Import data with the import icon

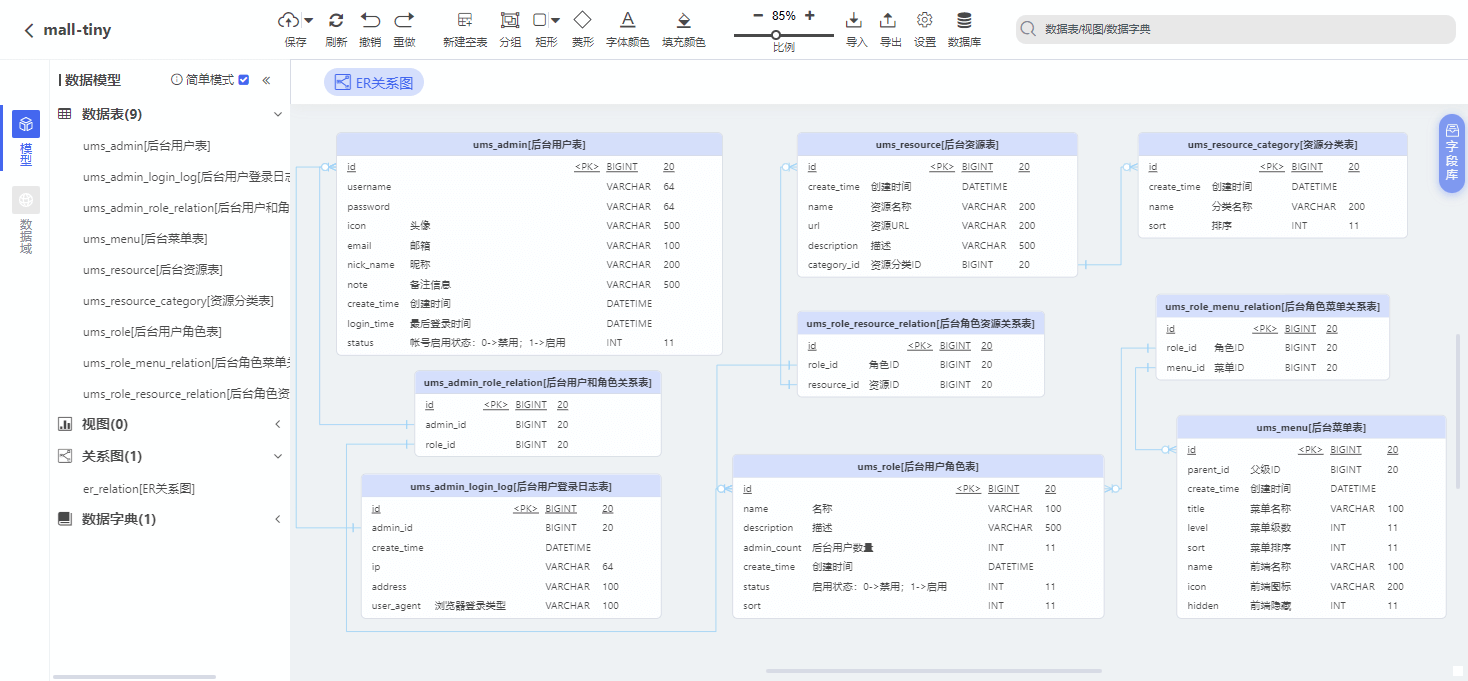coord(854,20)
